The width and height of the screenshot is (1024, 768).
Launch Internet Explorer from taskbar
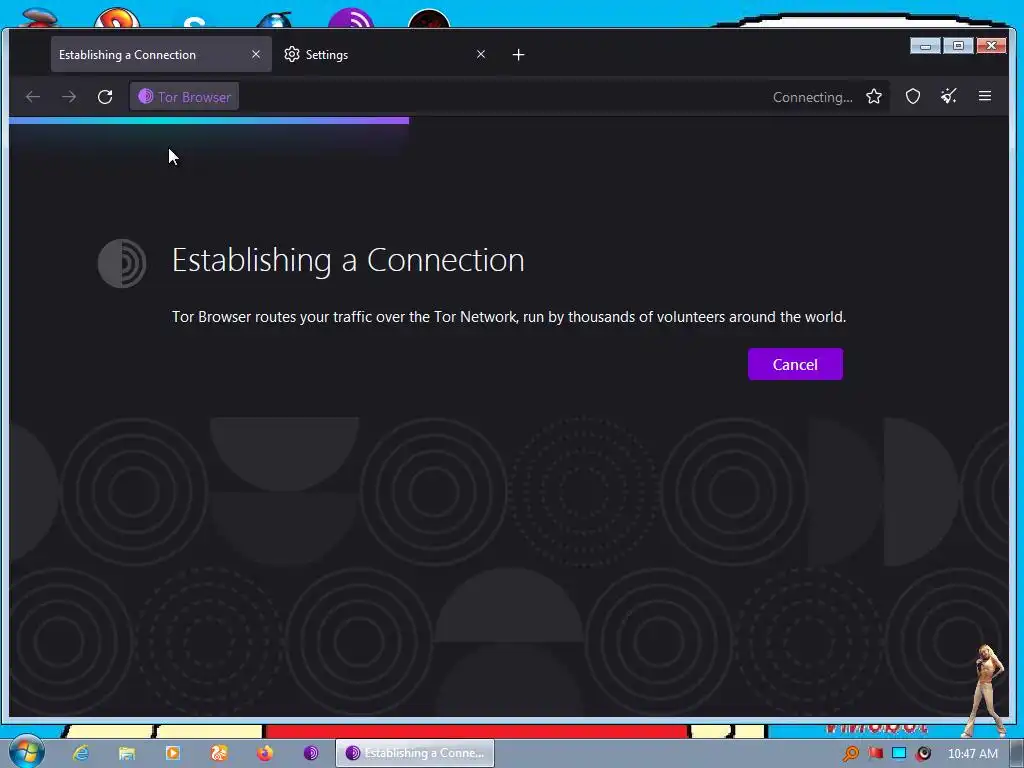click(x=81, y=753)
